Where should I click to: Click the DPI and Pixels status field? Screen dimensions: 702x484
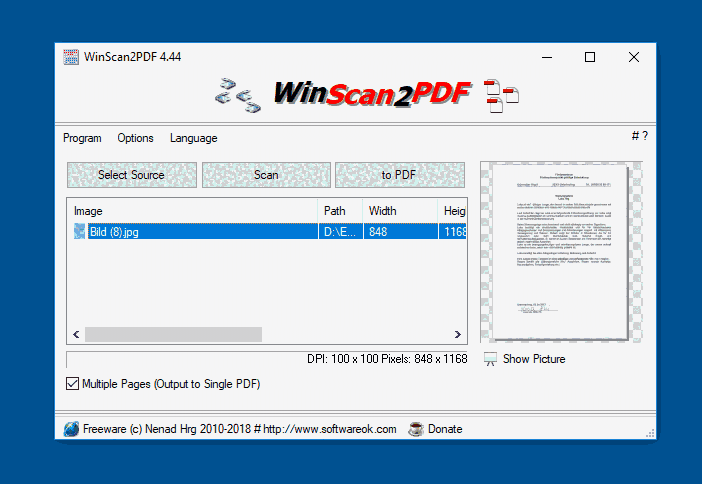(x=267, y=359)
